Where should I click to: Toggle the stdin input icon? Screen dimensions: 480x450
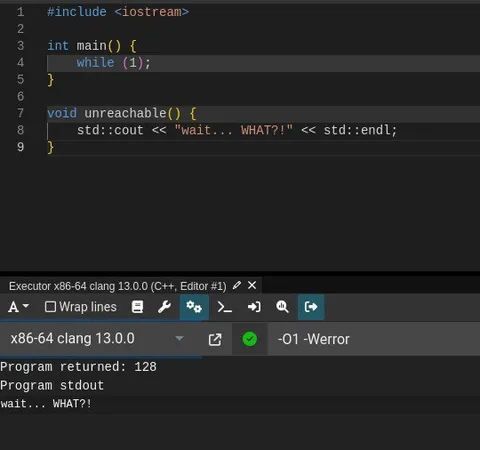pyautogui.click(x=254, y=307)
